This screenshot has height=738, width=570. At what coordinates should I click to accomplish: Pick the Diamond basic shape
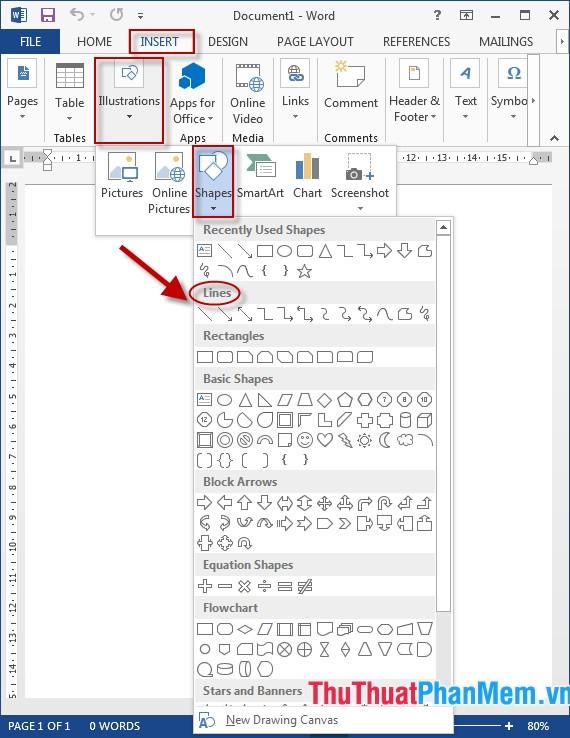[324, 401]
